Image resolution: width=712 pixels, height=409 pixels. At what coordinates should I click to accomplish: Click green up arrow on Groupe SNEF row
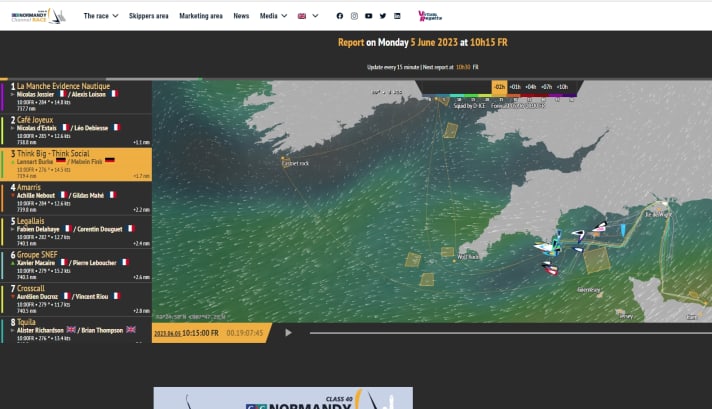pyautogui.click(x=13, y=263)
